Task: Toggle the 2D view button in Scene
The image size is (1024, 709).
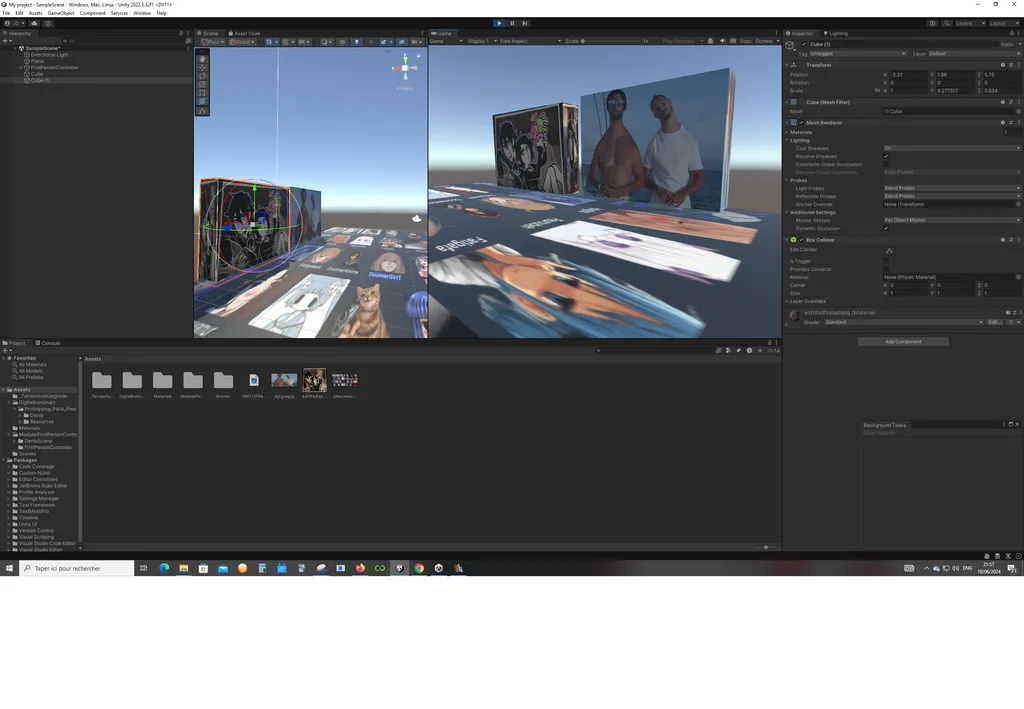Action: [342, 42]
